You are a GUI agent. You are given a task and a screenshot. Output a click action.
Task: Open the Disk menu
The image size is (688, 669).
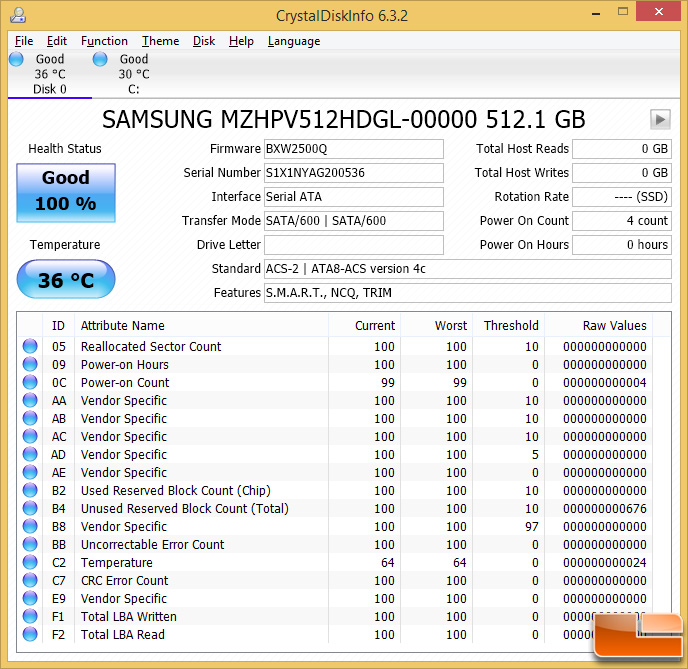[204, 41]
